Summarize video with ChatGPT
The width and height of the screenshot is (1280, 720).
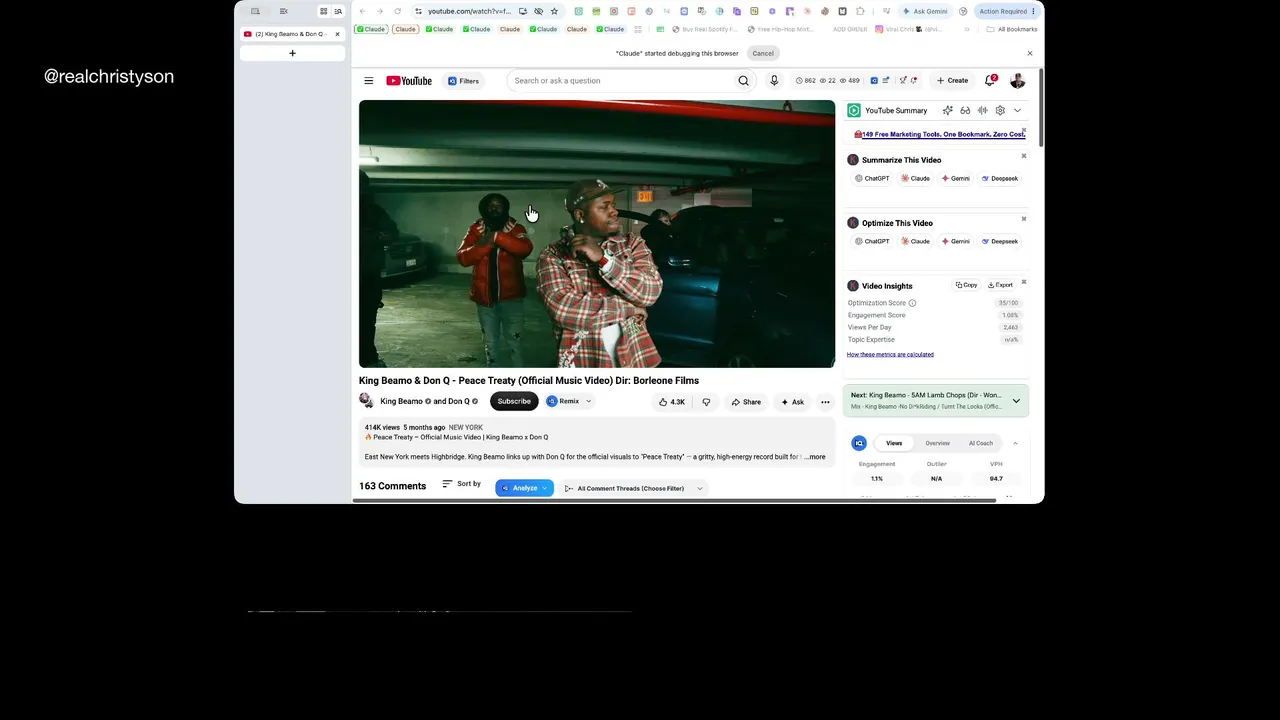(x=872, y=179)
